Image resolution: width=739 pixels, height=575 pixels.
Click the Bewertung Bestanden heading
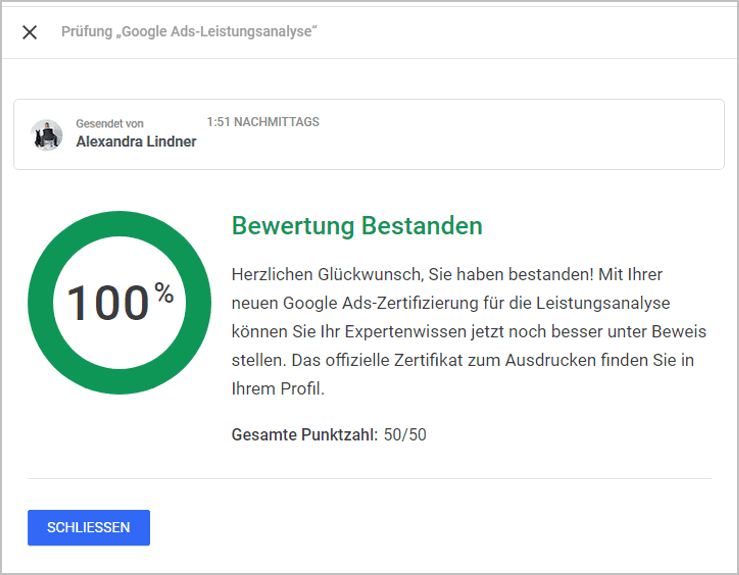(357, 225)
